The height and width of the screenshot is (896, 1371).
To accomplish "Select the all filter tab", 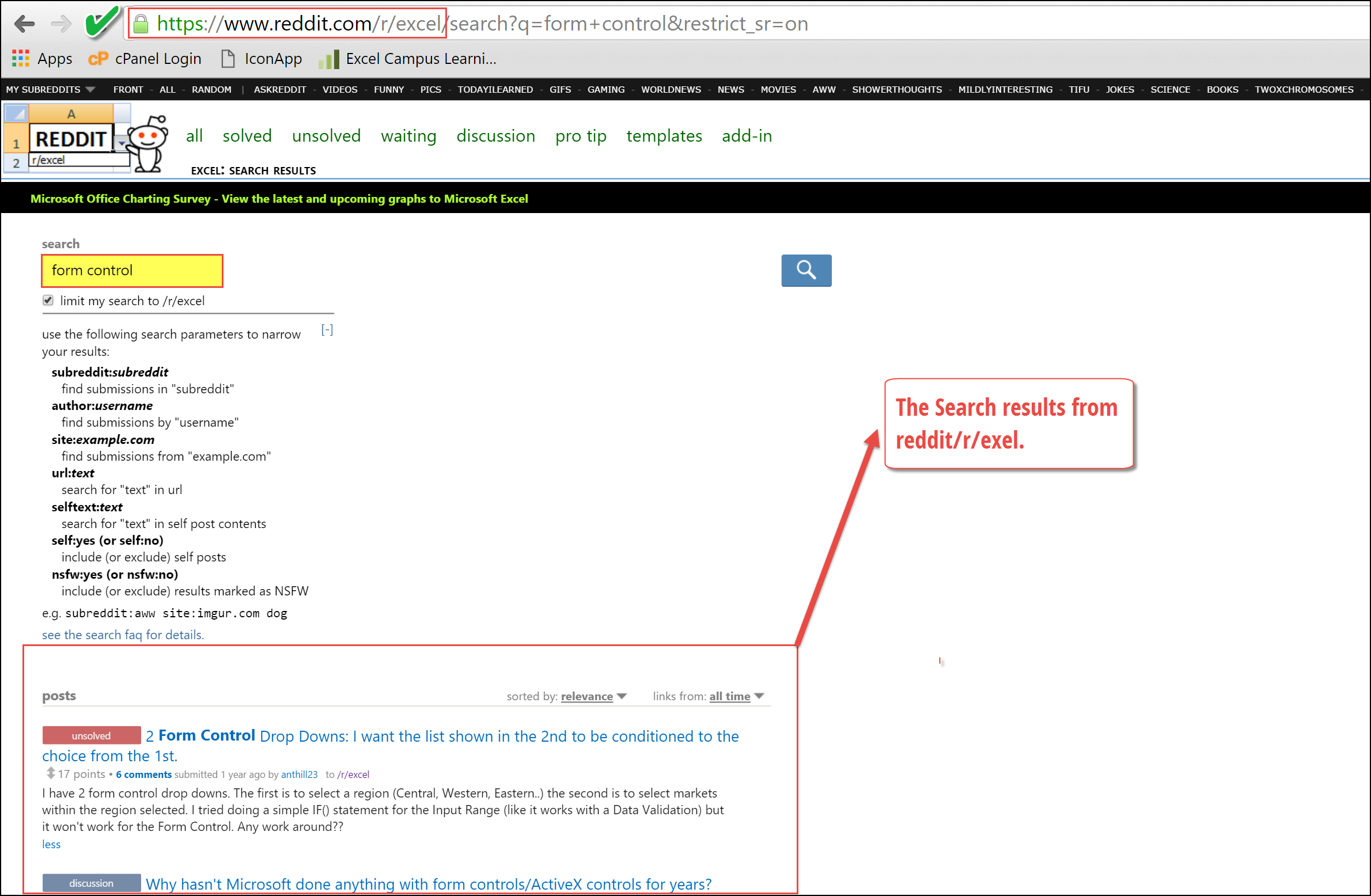I will (195, 136).
